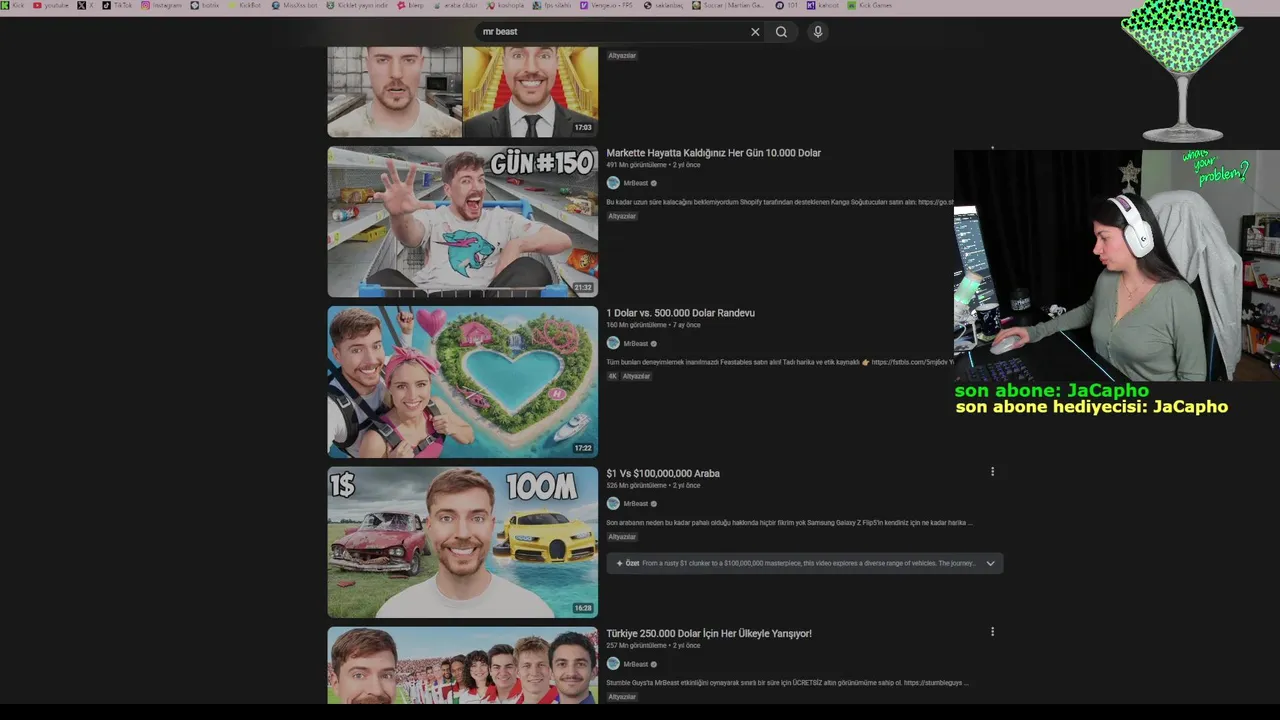The width and height of the screenshot is (1280, 720).
Task: Click Altyazılar badge under Araba video
Action: tap(622, 537)
